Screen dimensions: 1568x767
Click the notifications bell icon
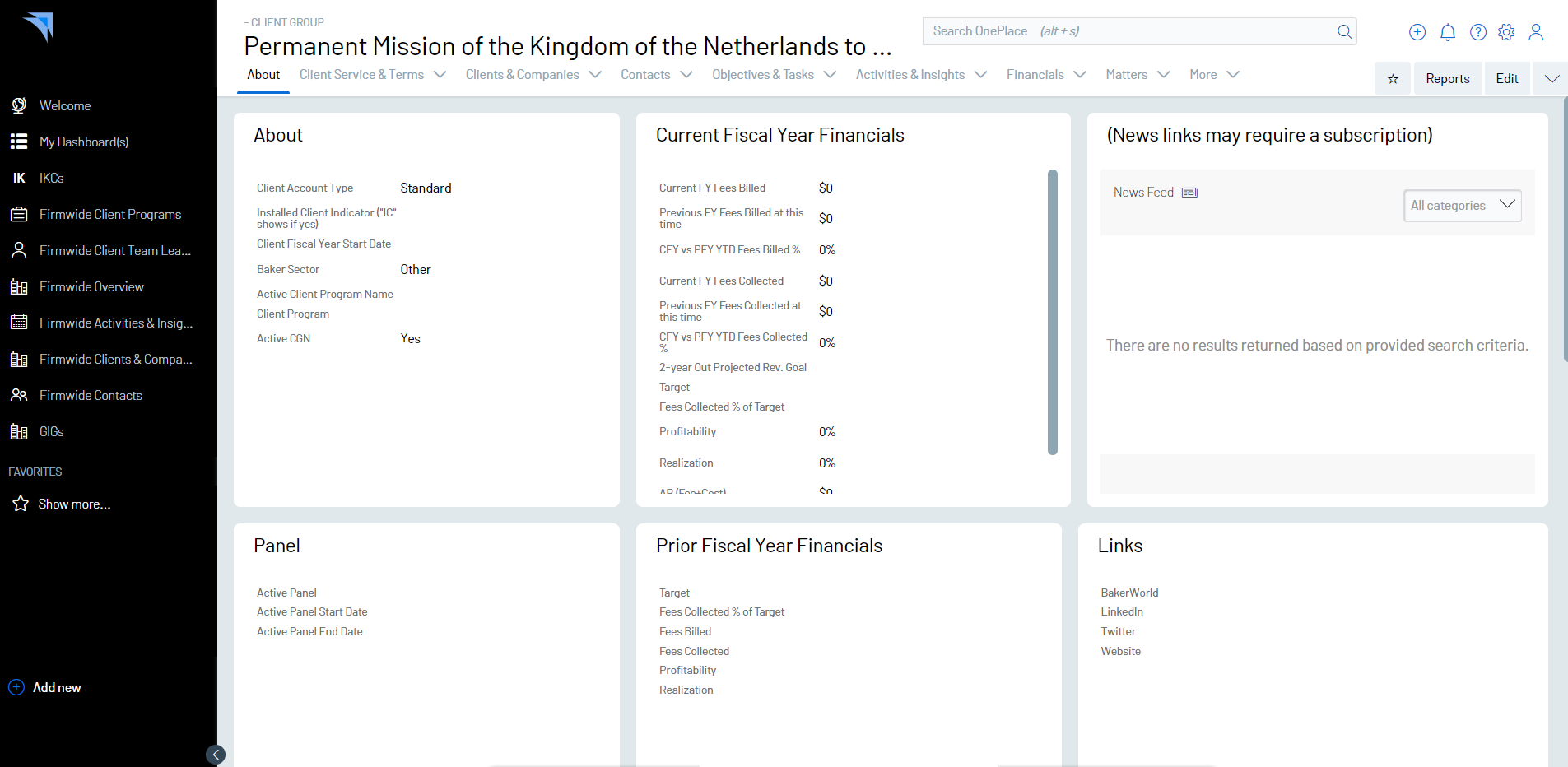click(1448, 32)
